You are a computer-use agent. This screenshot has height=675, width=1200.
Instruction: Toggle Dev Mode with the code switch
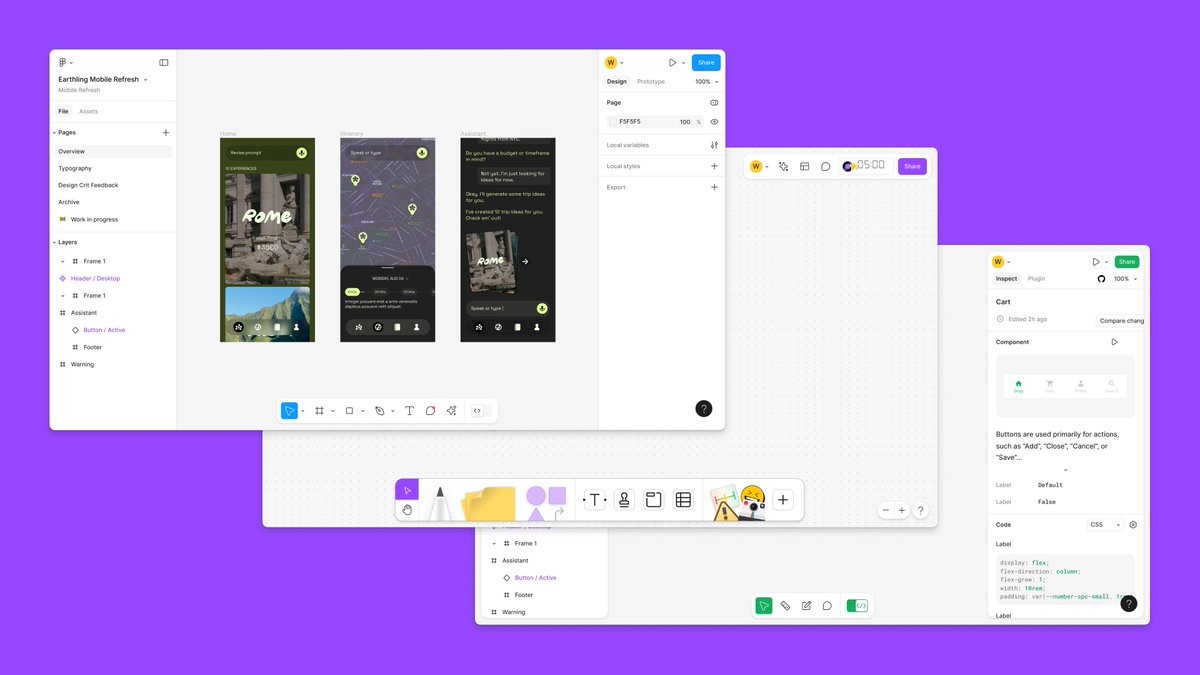click(x=477, y=410)
